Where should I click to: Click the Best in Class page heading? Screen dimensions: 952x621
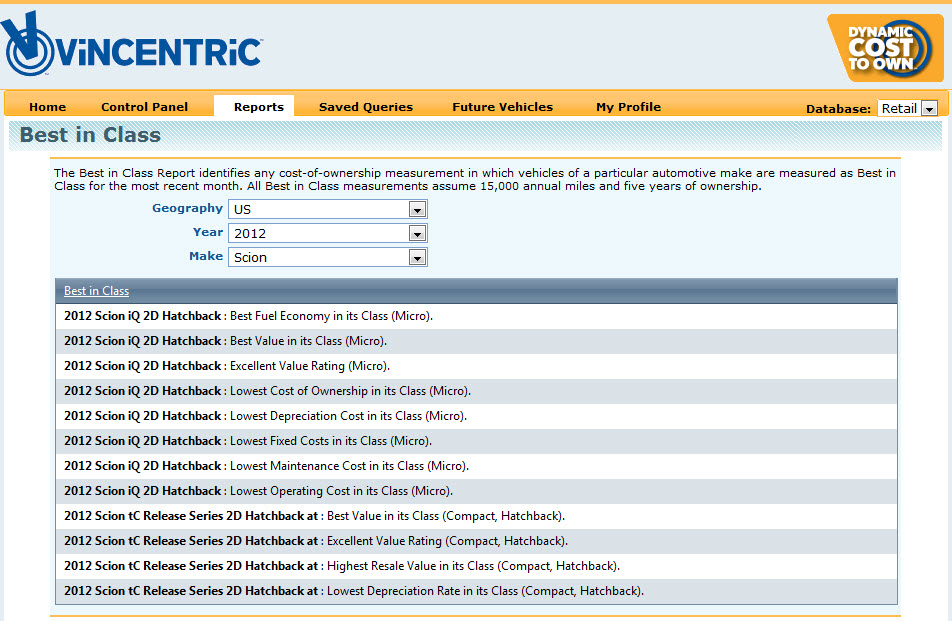tap(90, 135)
